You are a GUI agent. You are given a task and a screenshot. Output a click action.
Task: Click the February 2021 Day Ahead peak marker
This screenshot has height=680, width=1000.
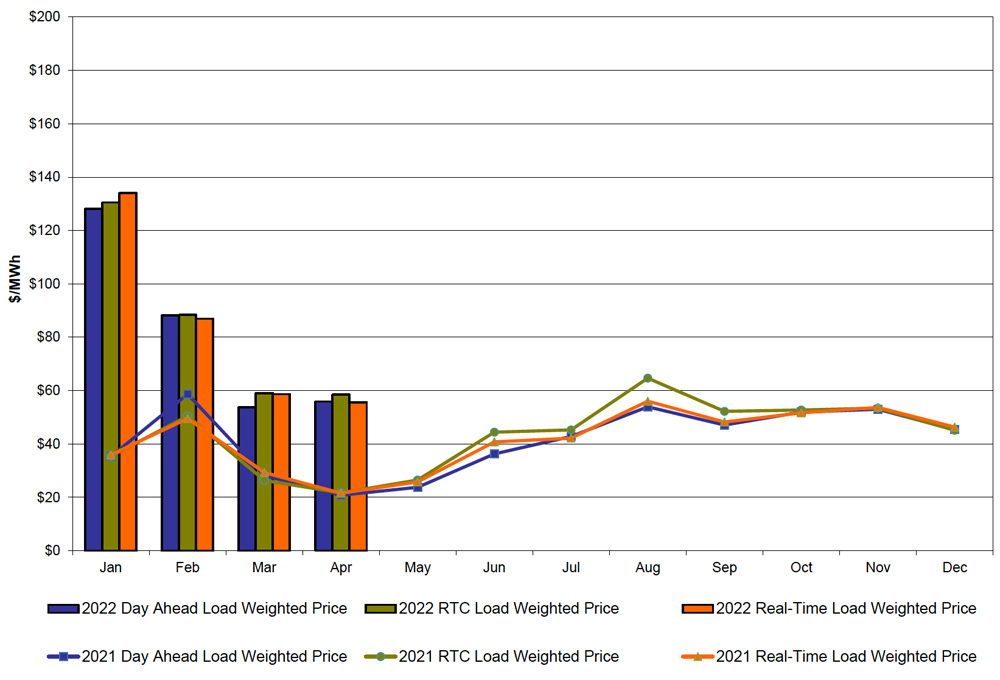click(x=187, y=395)
